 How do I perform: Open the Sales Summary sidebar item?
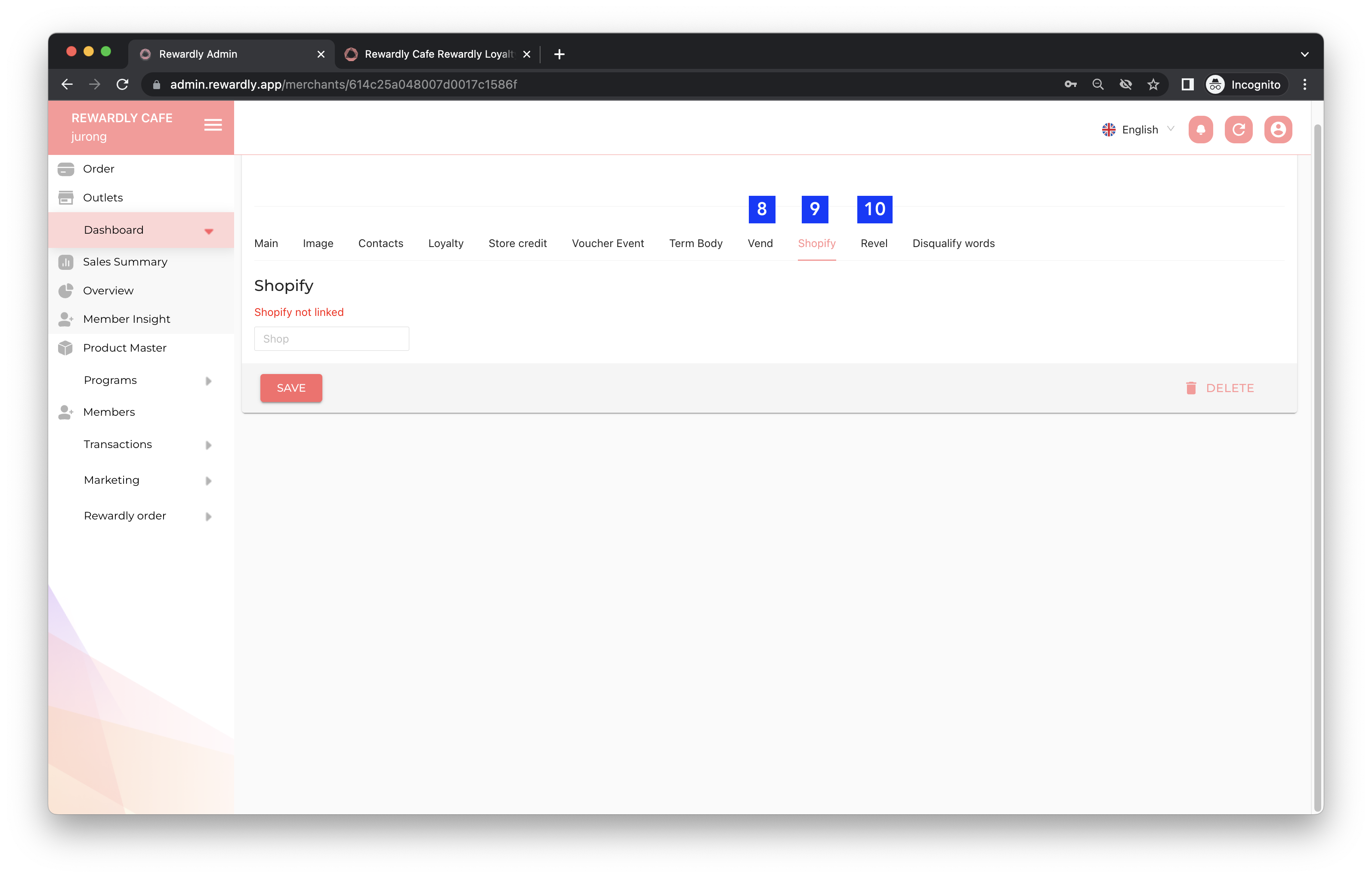(125, 262)
